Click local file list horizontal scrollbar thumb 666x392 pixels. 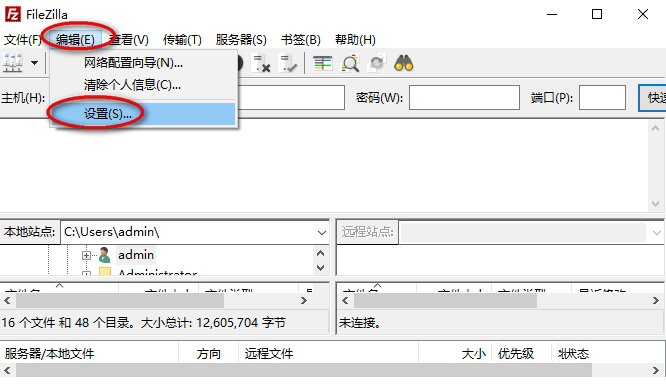click(x=120, y=301)
